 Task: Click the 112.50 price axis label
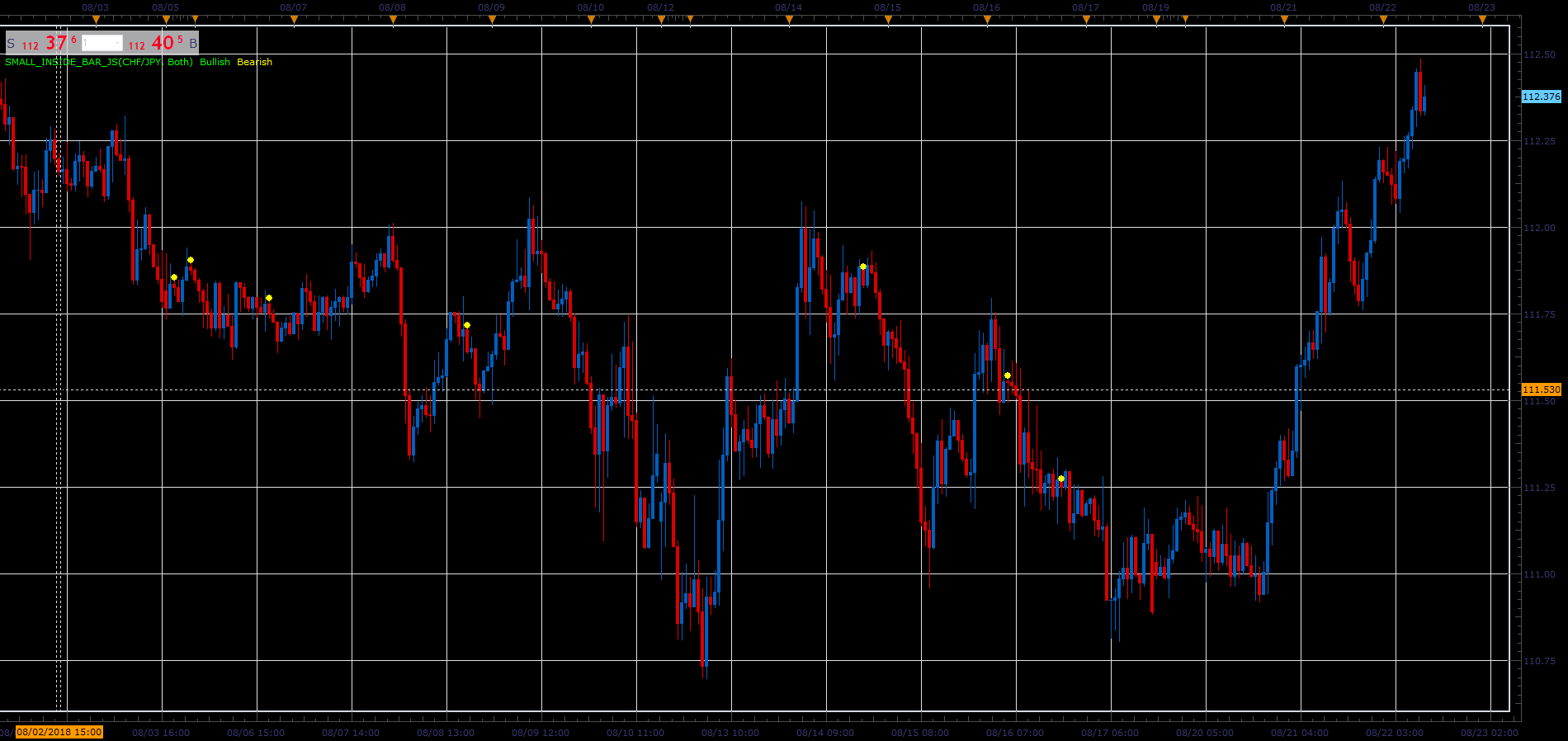(x=1539, y=54)
